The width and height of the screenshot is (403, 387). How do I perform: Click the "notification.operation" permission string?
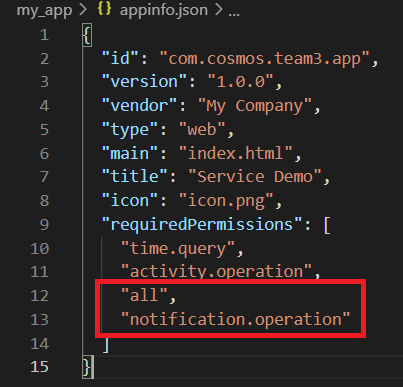click(x=236, y=319)
